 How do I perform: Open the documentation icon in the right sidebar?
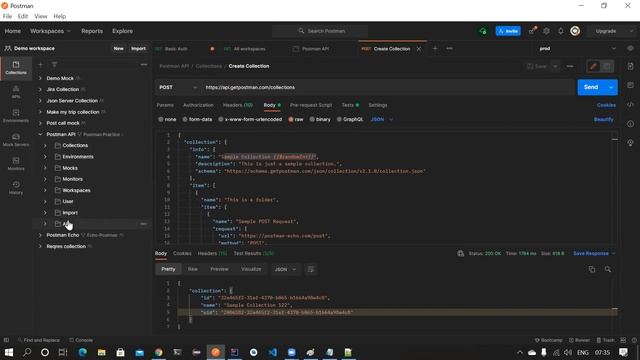pyautogui.click(x=631, y=66)
